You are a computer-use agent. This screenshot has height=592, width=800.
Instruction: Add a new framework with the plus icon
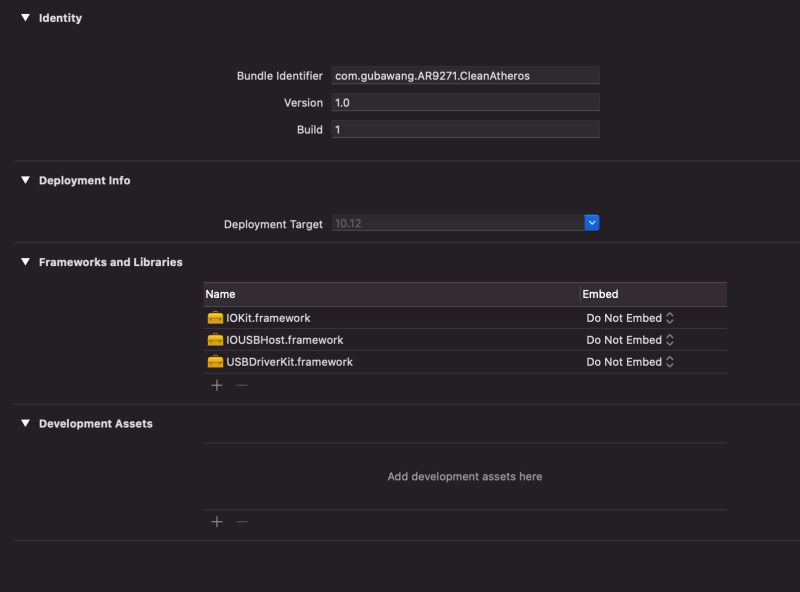coord(215,383)
